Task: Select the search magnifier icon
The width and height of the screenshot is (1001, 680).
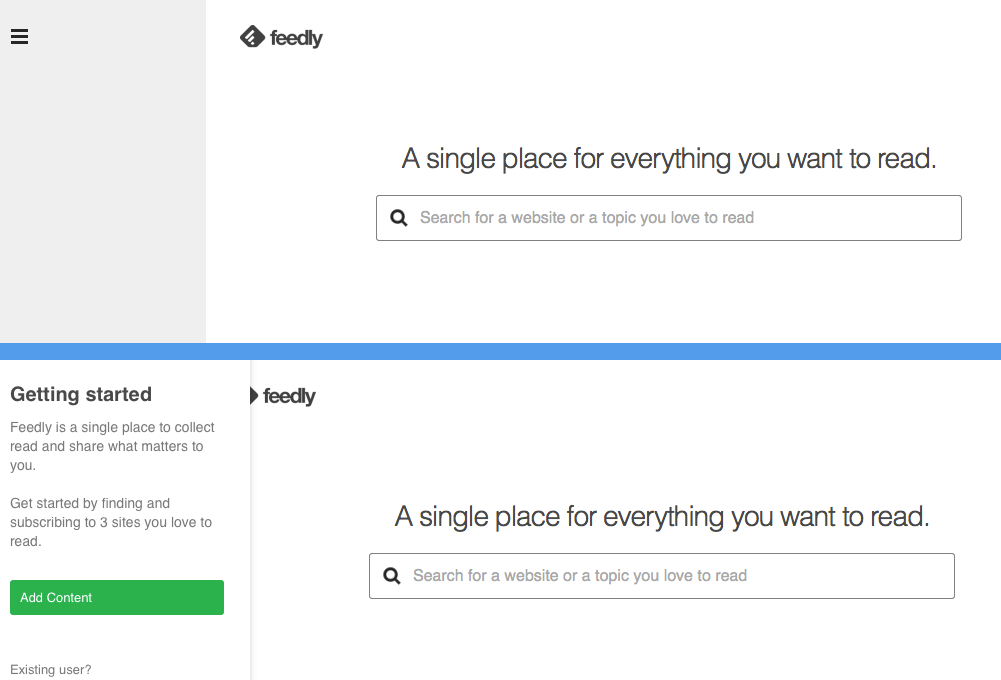Action: 399,217
